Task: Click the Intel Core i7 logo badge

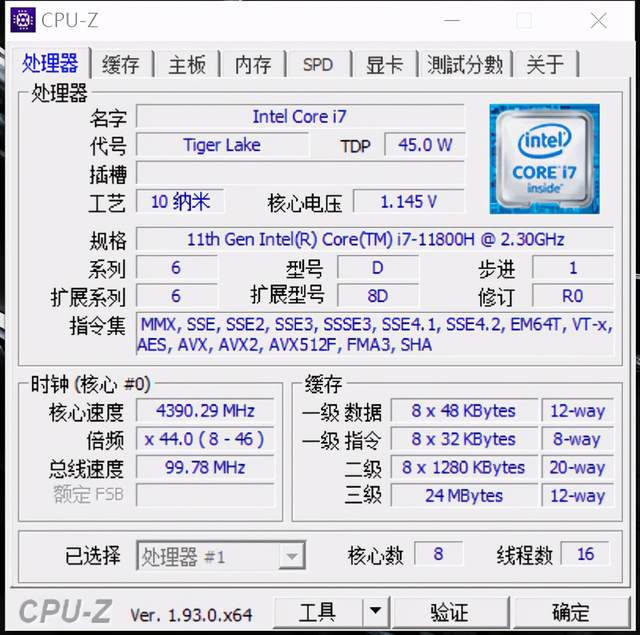Action: 544,159
